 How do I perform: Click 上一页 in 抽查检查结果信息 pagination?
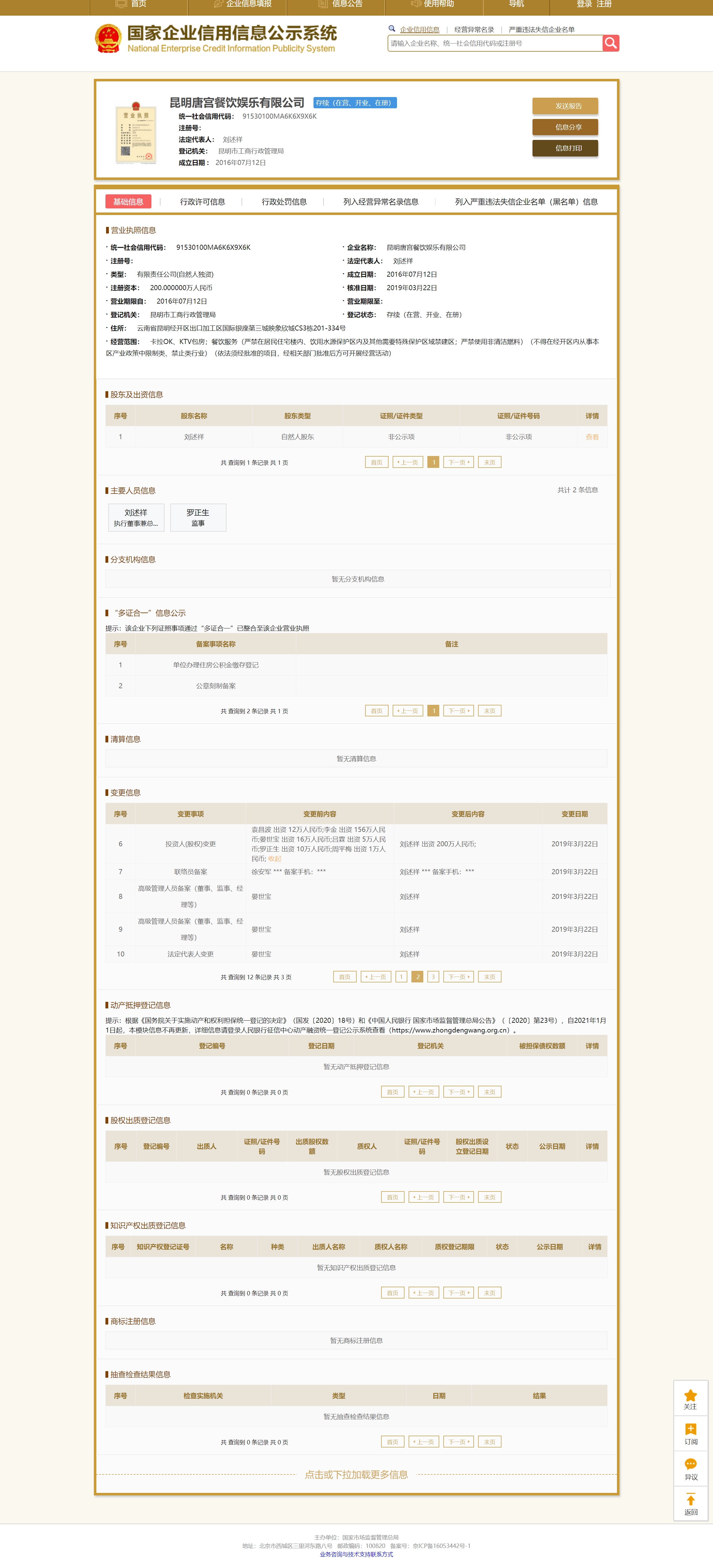(x=424, y=1441)
